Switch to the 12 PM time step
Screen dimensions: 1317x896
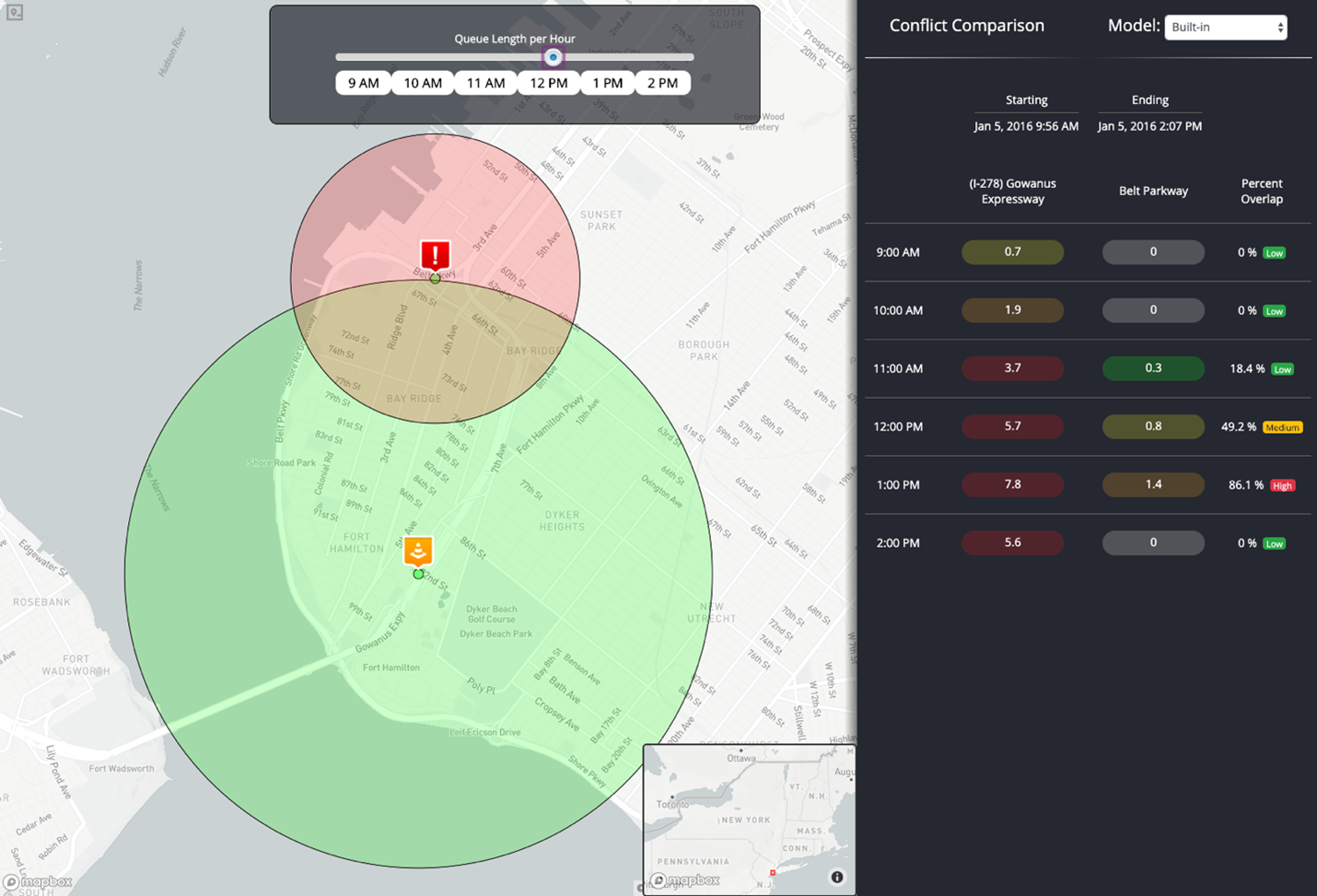pyautogui.click(x=548, y=83)
